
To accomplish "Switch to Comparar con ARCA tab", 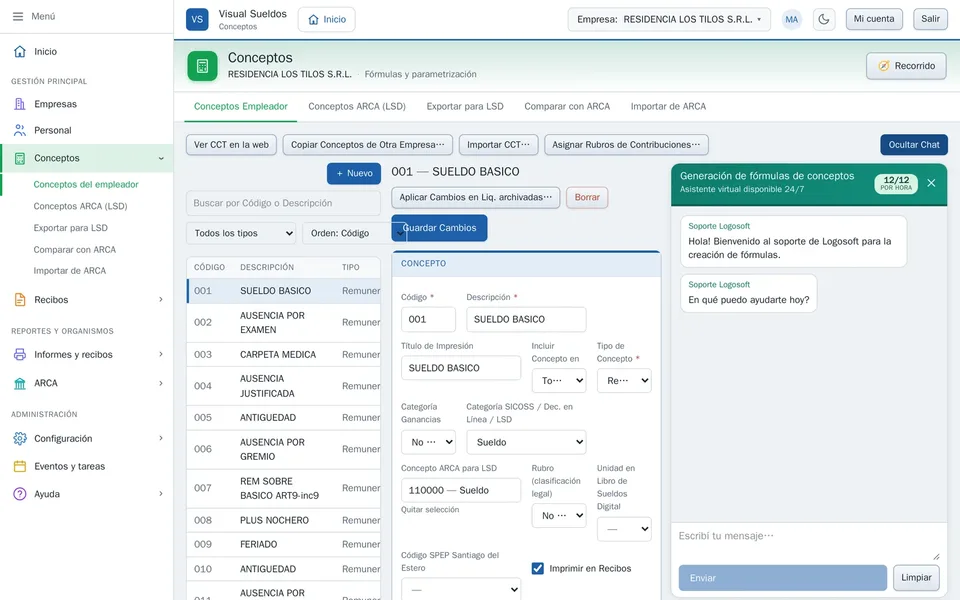I will pos(567,107).
